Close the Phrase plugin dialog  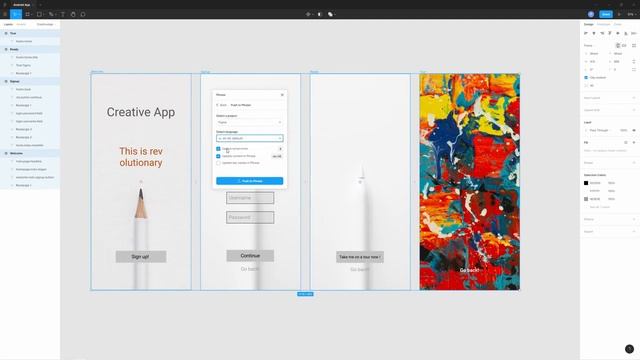tap(282, 95)
